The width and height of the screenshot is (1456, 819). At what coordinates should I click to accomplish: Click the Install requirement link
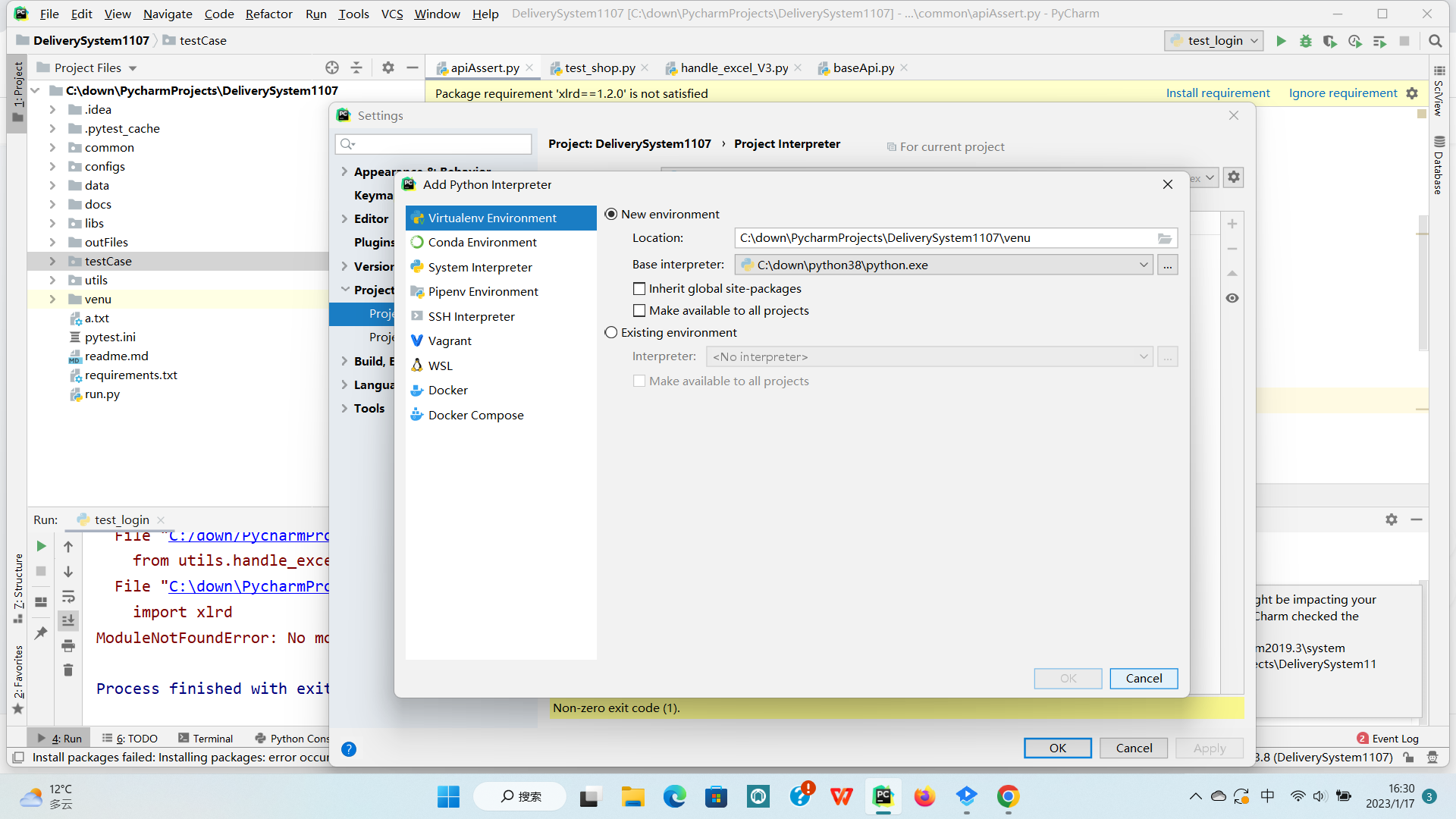click(x=1217, y=93)
